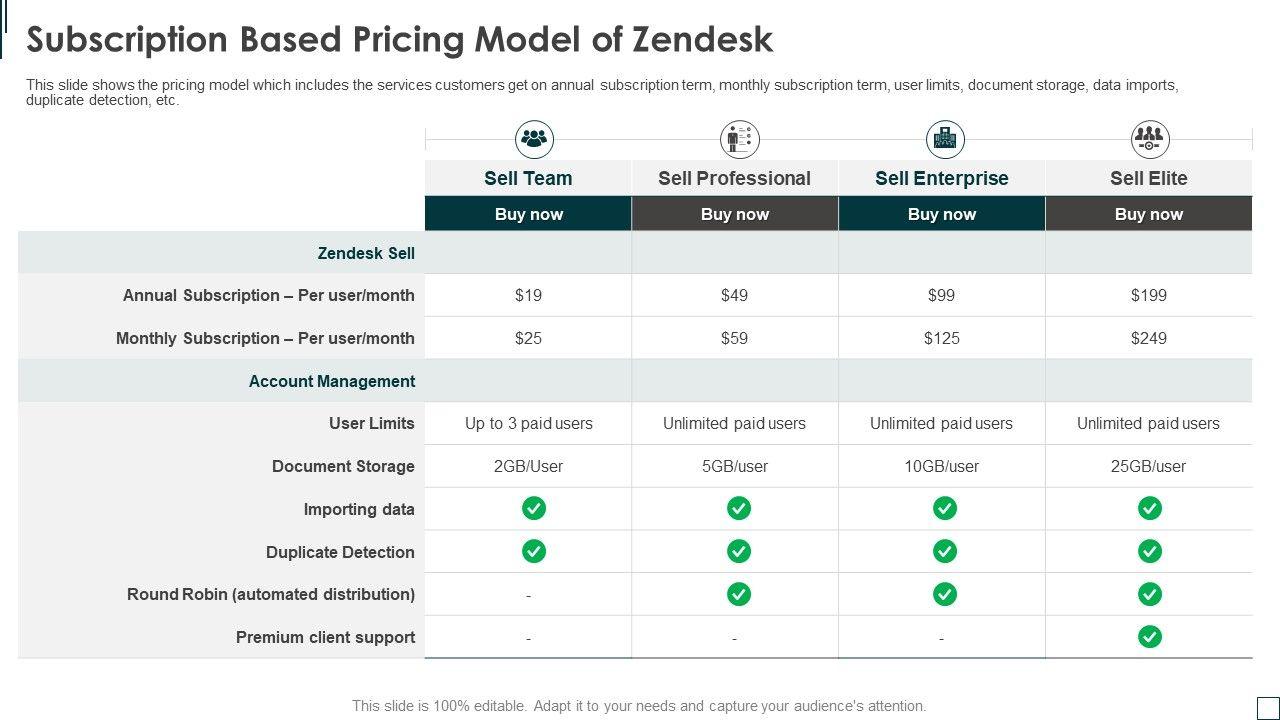Click Sell Professional's Duplicate Detection checkmark
The width and height of the screenshot is (1280, 720).
coord(739,551)
